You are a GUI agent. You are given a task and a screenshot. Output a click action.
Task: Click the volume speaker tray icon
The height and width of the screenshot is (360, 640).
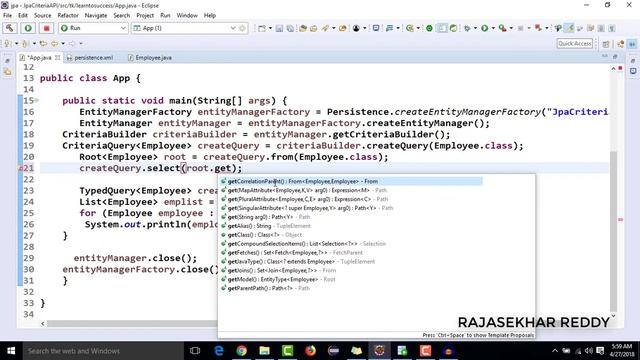589,351
